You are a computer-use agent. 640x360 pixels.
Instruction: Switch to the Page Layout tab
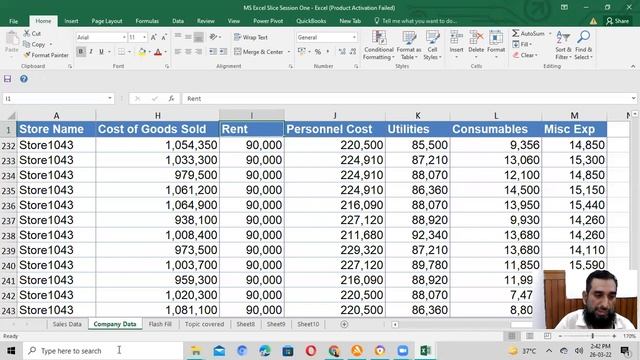107,21
